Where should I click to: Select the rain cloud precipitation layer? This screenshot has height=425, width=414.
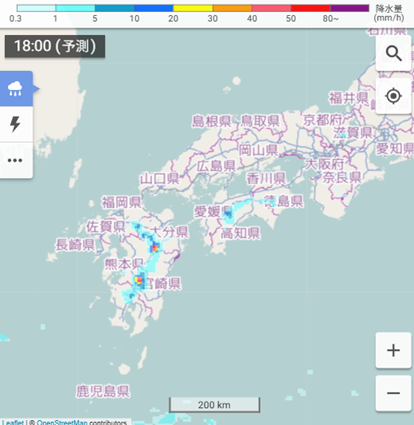click(16, 89)
